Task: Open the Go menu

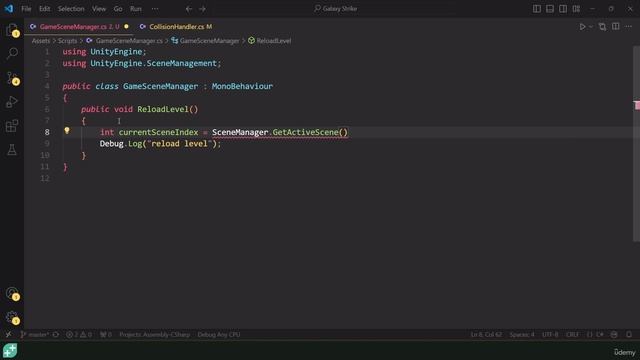Action: pyautogui.click(x=118, y=9)
